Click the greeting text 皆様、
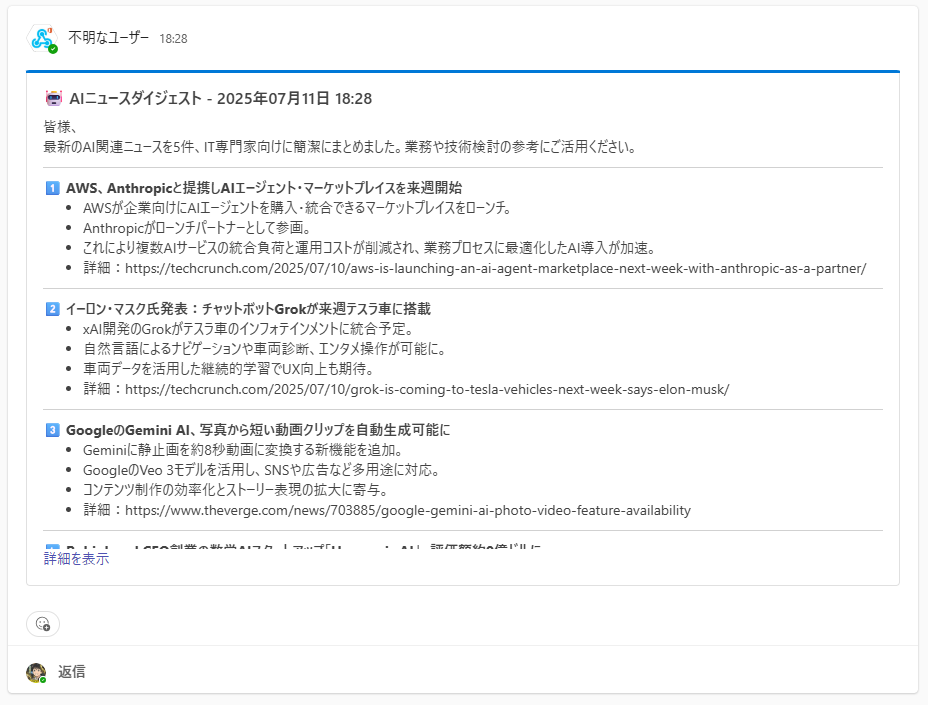 coord(60,127)
